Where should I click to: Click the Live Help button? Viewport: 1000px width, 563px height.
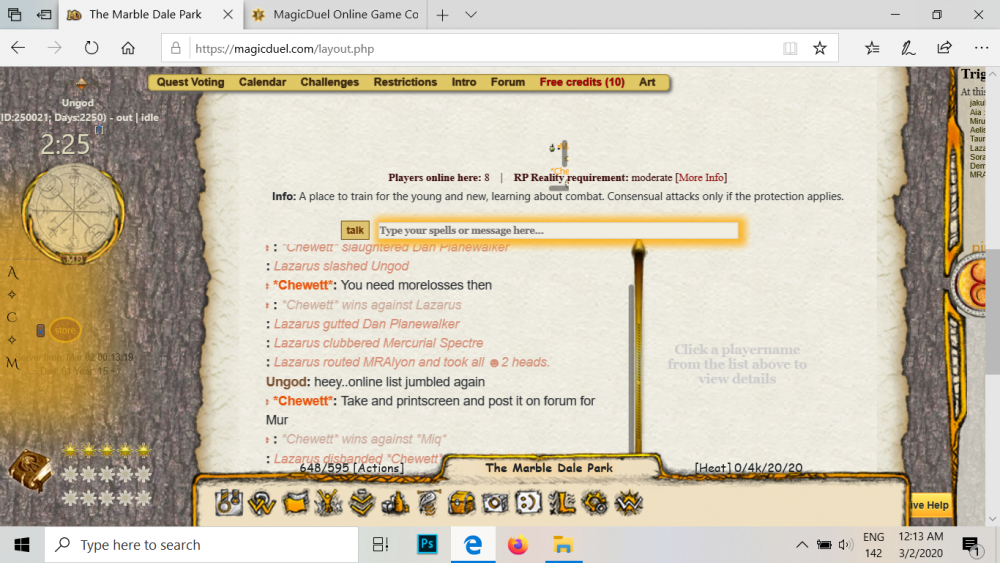coord(929,505)
